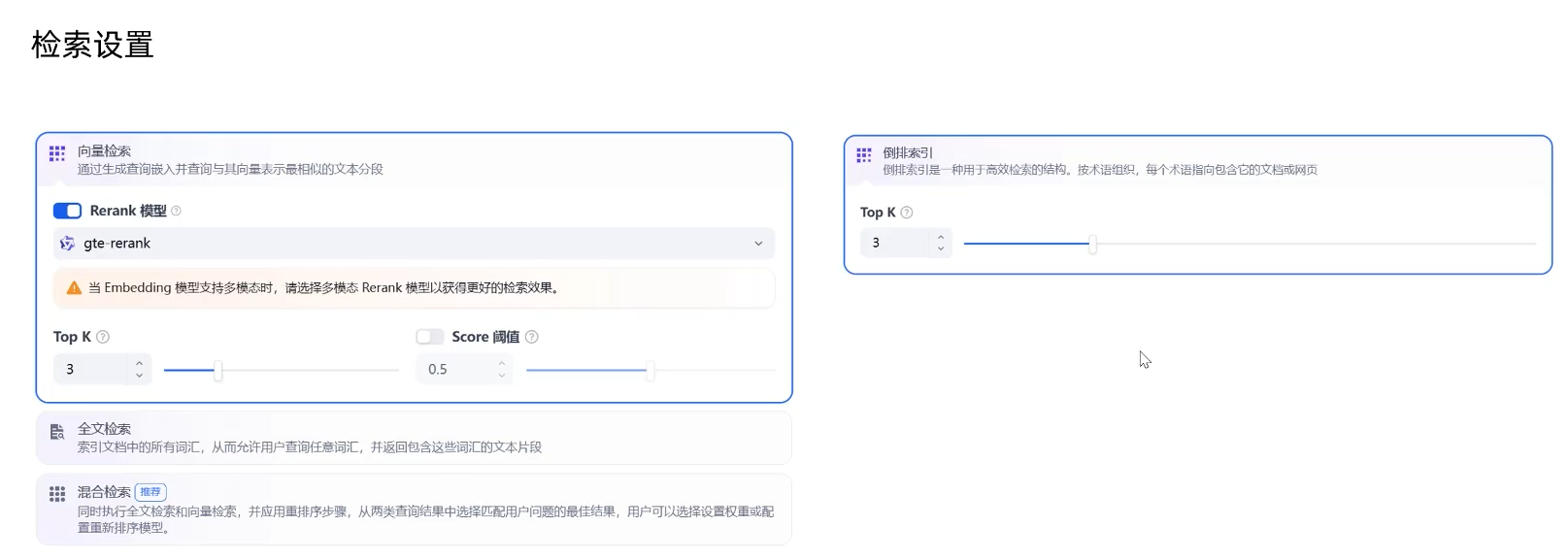Increase 倒排索引 Top K with up arrow

coord(941,237)
